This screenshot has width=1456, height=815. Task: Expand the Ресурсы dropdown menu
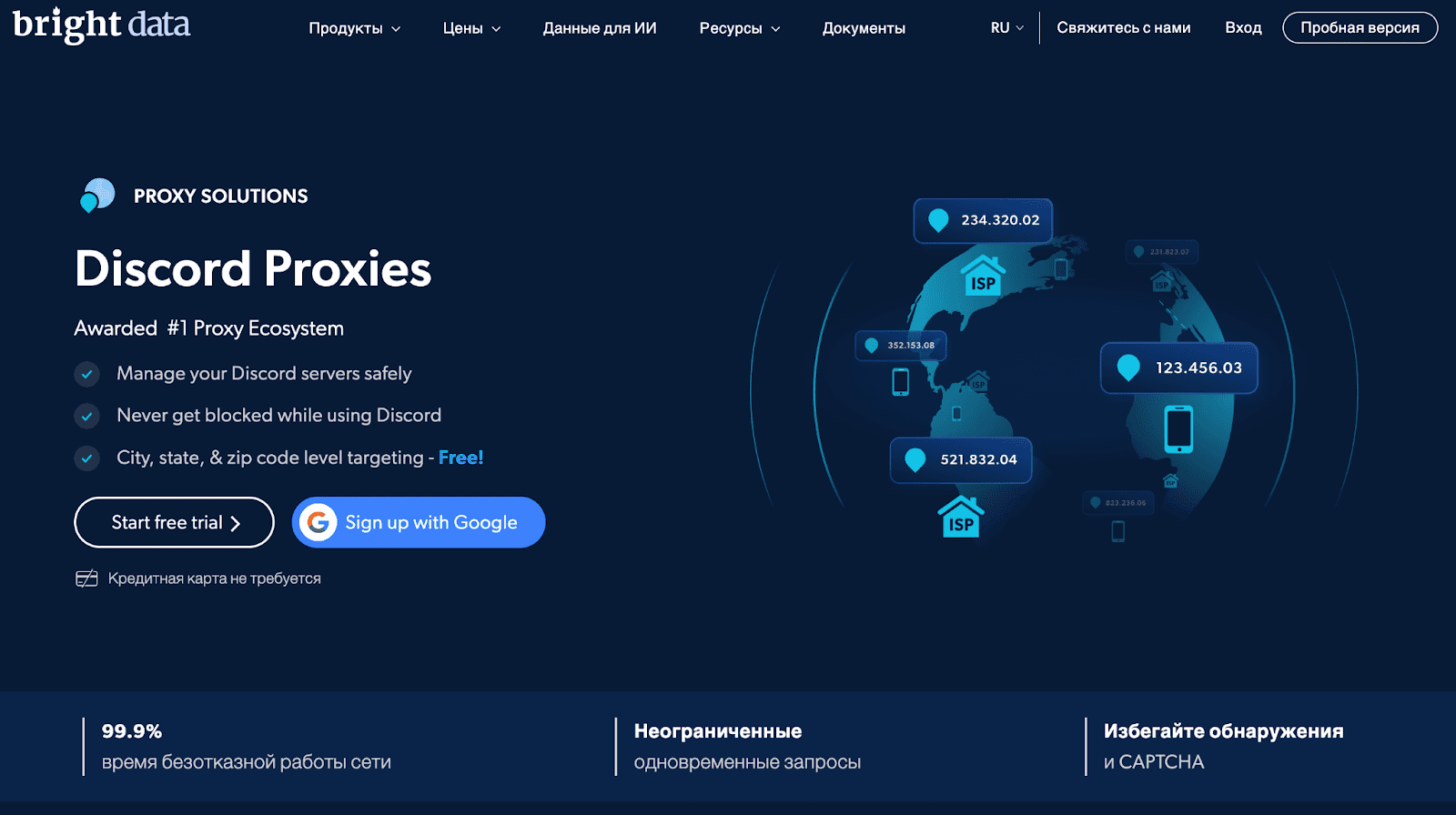[740, 28]
